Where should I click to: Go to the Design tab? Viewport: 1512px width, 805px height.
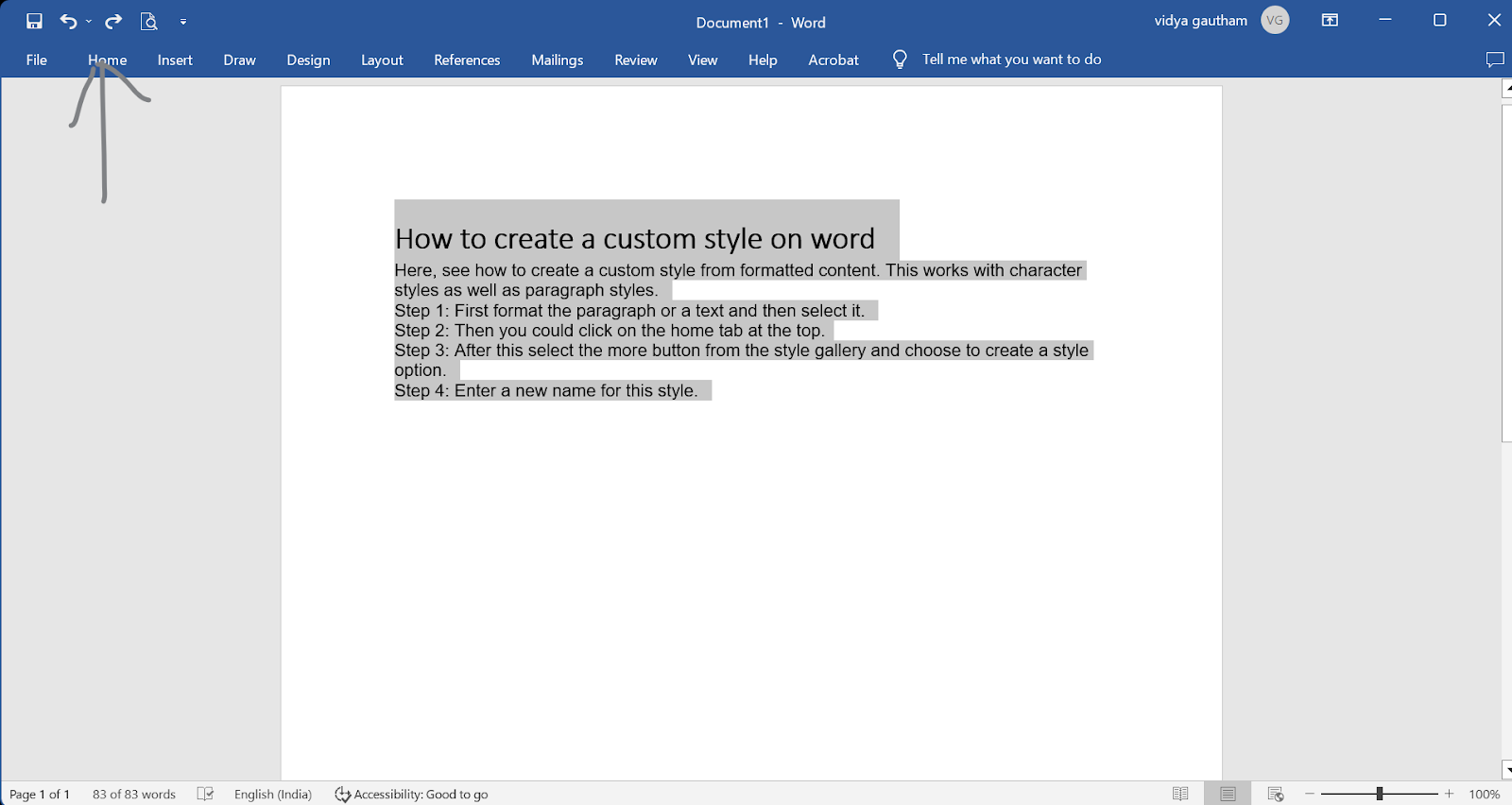pos(309,60)
